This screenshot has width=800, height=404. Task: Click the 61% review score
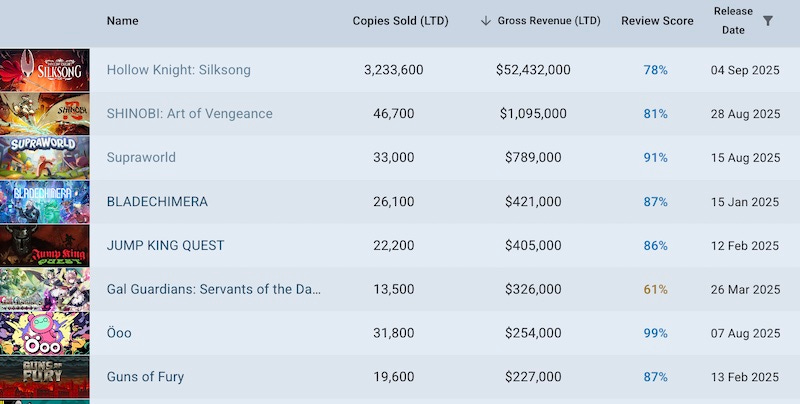655,290
